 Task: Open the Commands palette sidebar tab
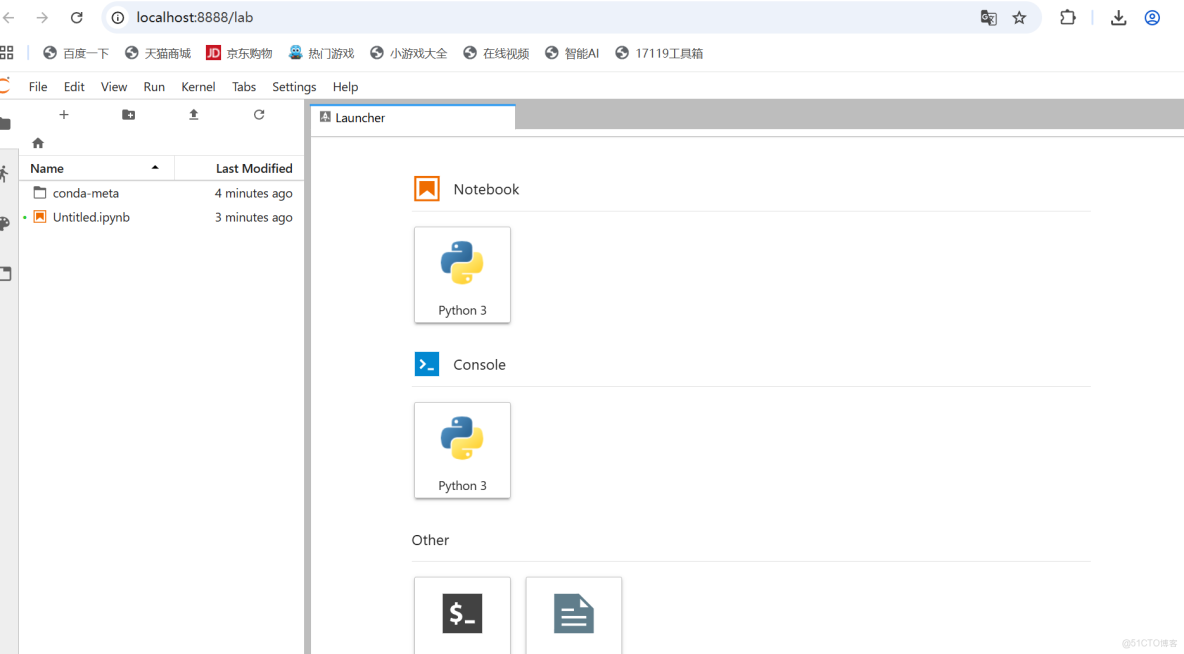coord(5,224)
